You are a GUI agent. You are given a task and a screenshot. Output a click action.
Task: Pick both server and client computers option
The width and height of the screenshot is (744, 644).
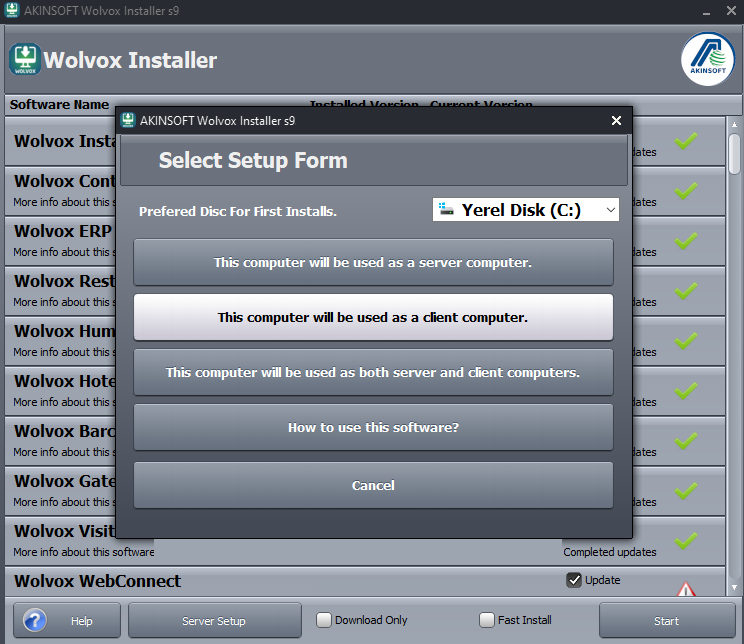373,372
